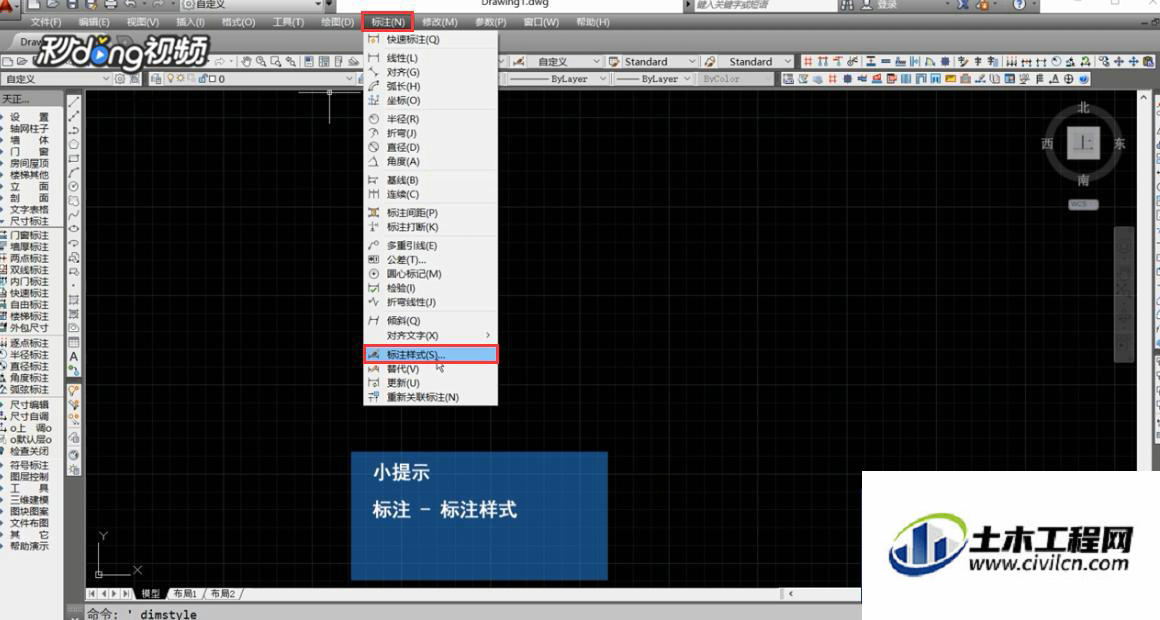Choose 标注样式(S)... dimension style entry
Viewport: 1160px width, 620px height.
[431, 354]
